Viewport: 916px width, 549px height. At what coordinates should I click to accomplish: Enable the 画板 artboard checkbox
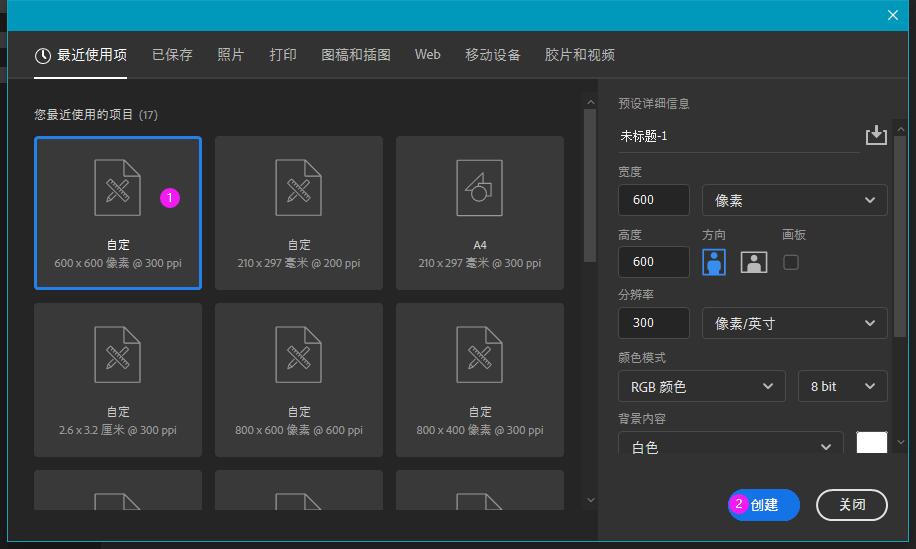[x=790, y=262]
